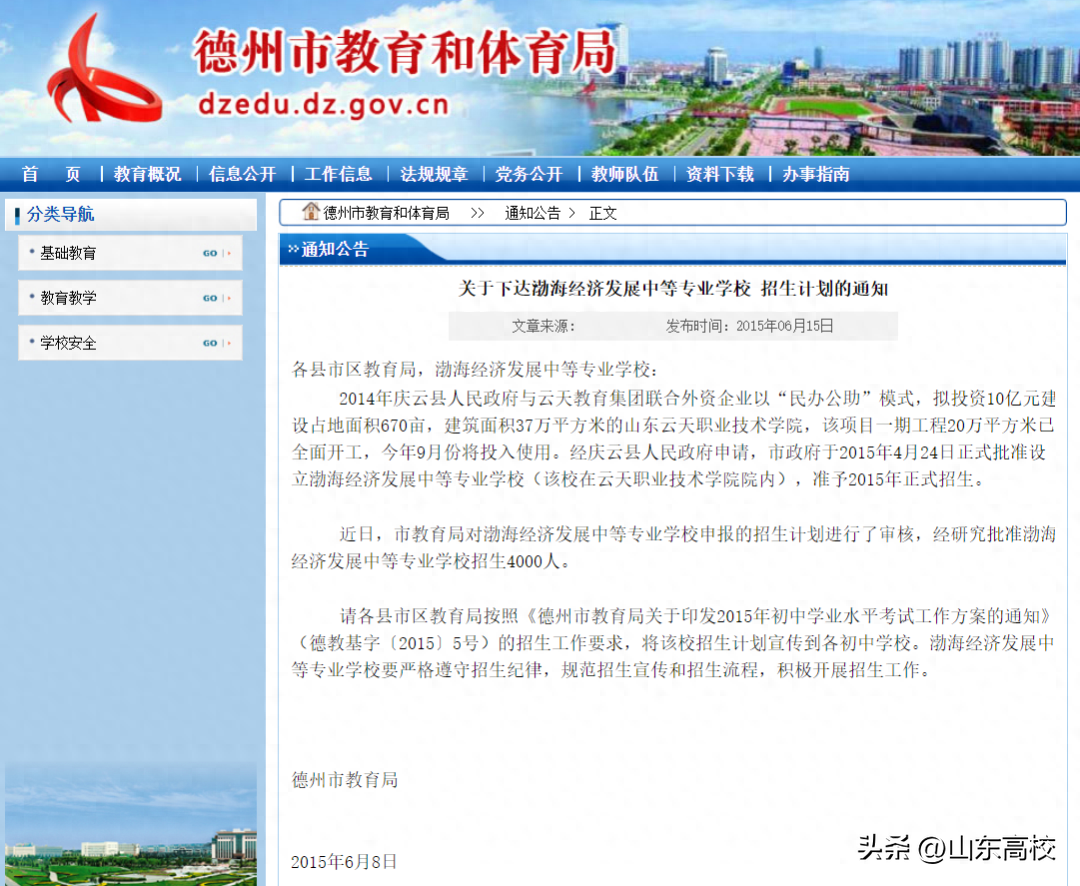Select 信息公开 in navigation bar

pos(242,174)
